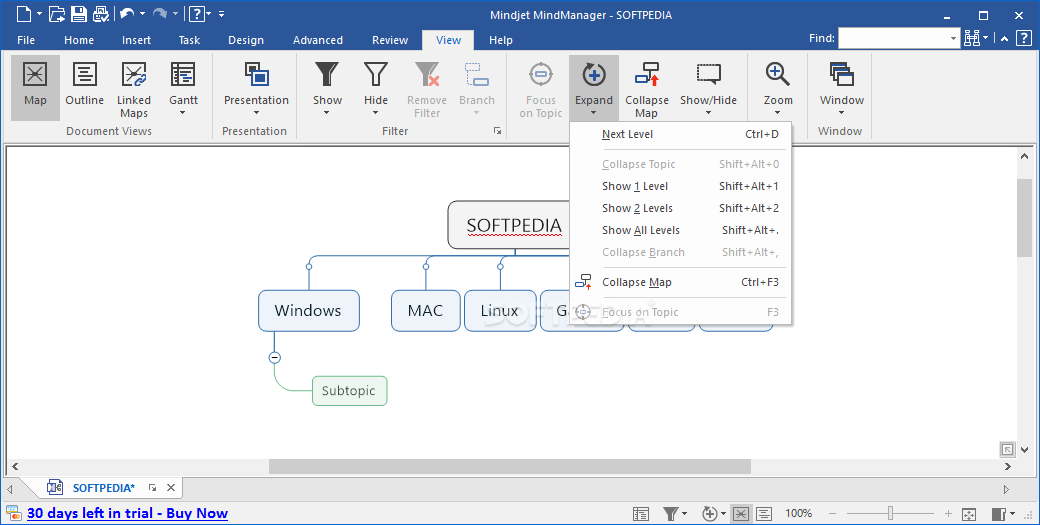The height and width of the screenshot is (525, 1040).
Task: Start Presentation mode
Action: (x=256, y=87)
